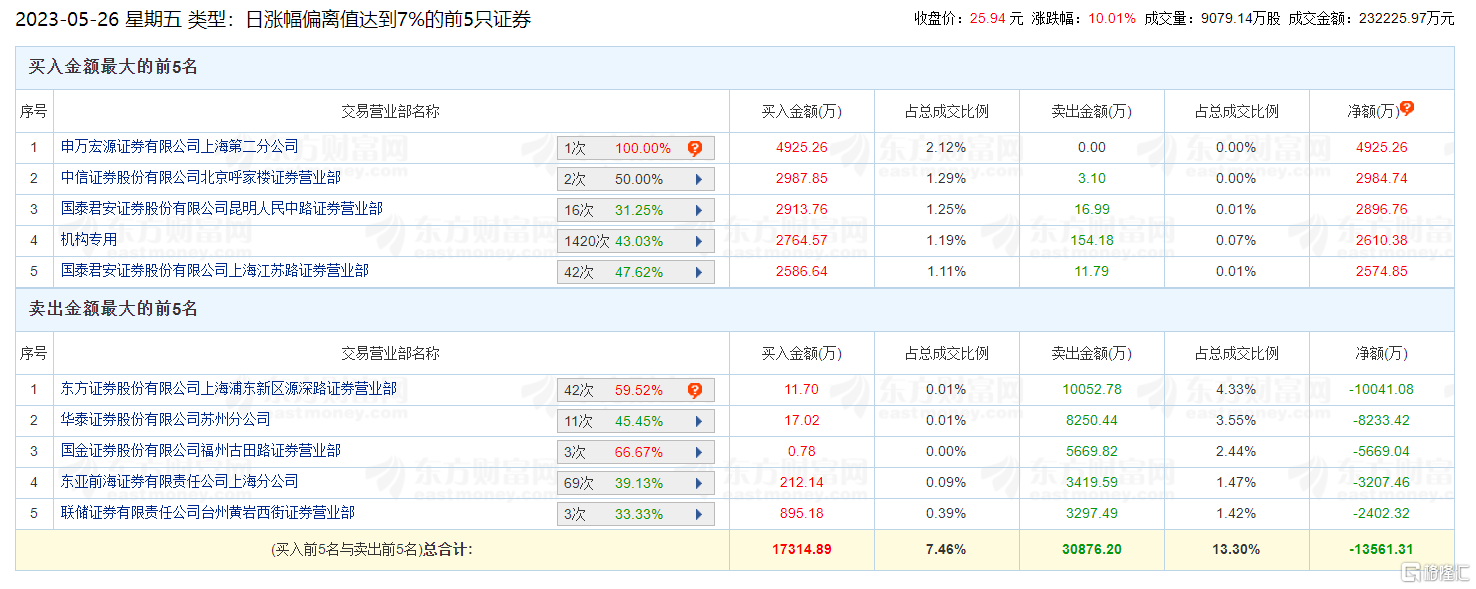Screen dimensions: 1476x589
Task: Open 华泰证券股份有限公司苏州分公司 link
Action: click(x=166, y=419)
